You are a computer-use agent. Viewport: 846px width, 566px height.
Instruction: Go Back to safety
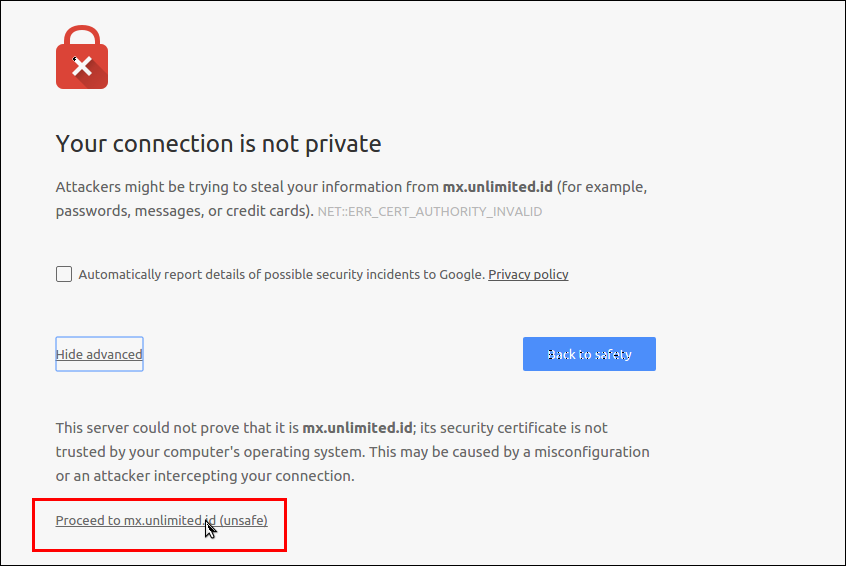(589, 354)
